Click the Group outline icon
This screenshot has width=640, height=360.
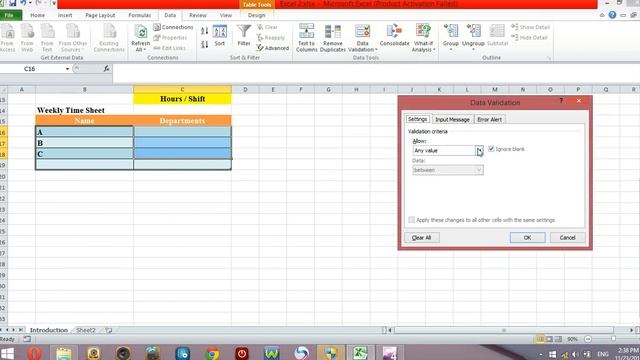point(451,31)
